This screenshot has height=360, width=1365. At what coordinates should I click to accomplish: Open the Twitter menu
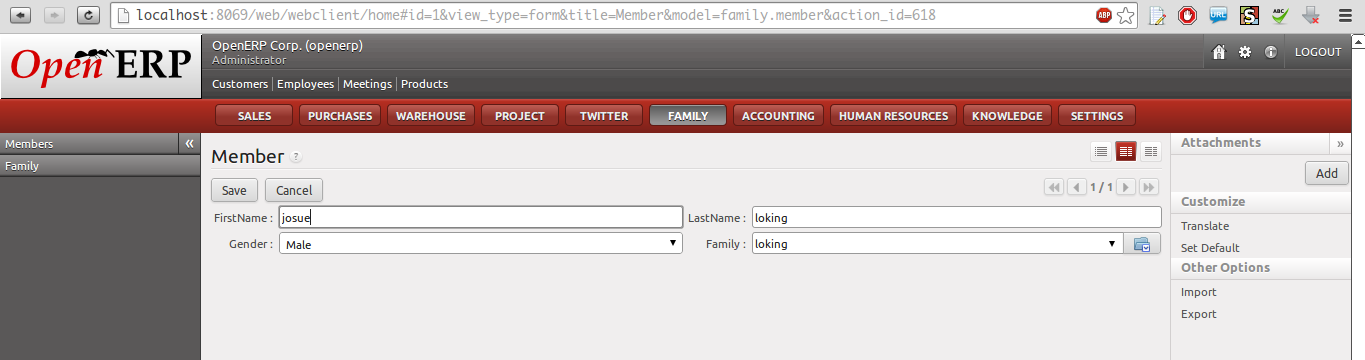click(x=604, y=116)
